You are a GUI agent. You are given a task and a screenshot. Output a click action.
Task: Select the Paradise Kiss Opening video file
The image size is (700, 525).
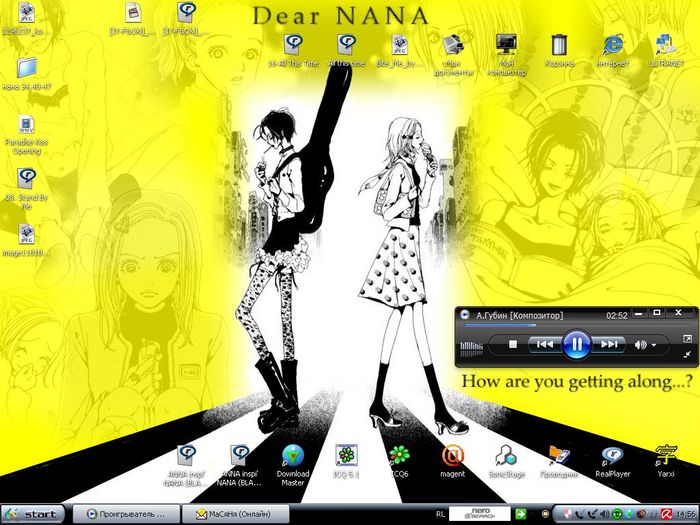click(26, 135)
